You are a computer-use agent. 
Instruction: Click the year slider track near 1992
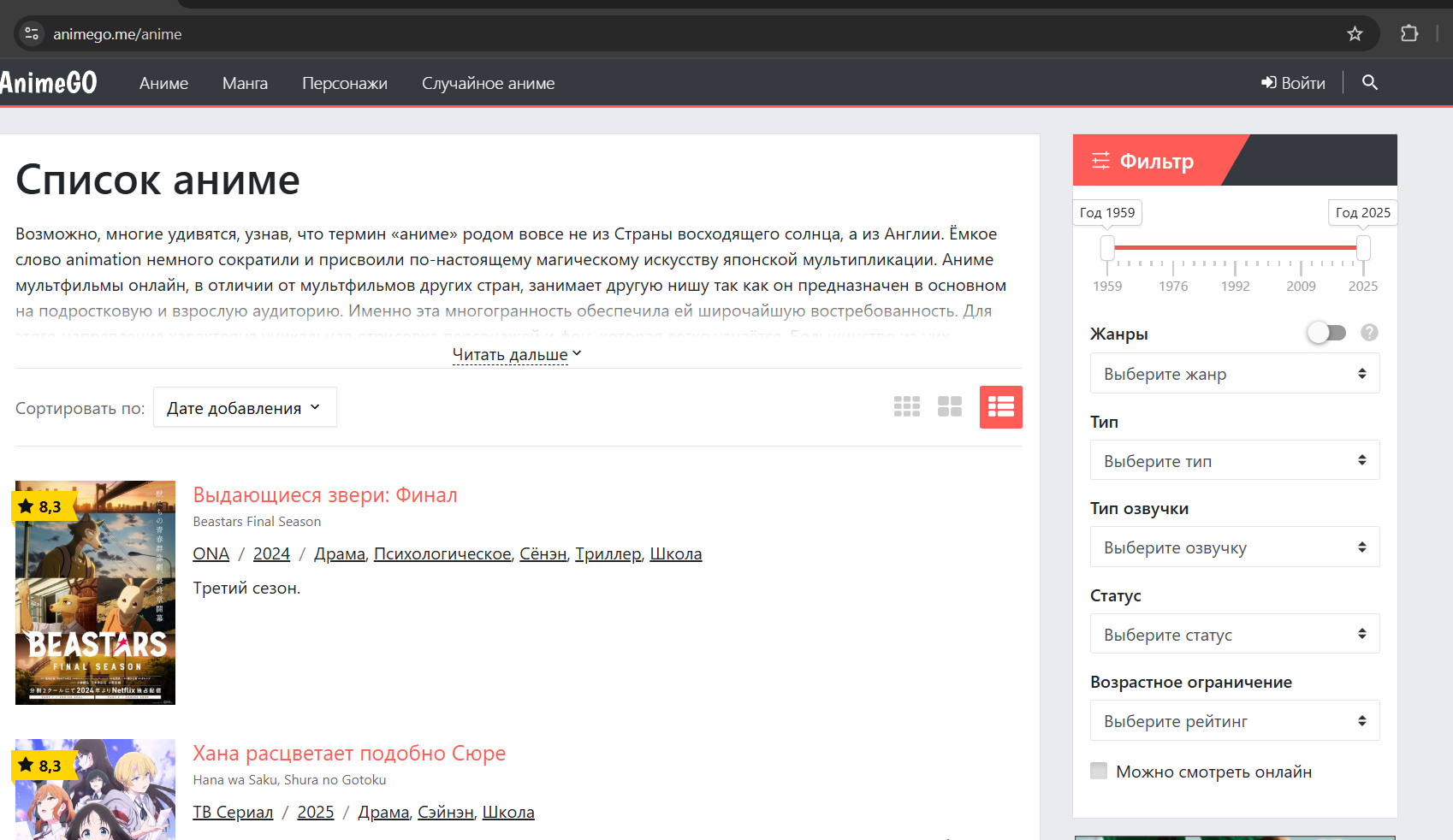(1236, 247)
